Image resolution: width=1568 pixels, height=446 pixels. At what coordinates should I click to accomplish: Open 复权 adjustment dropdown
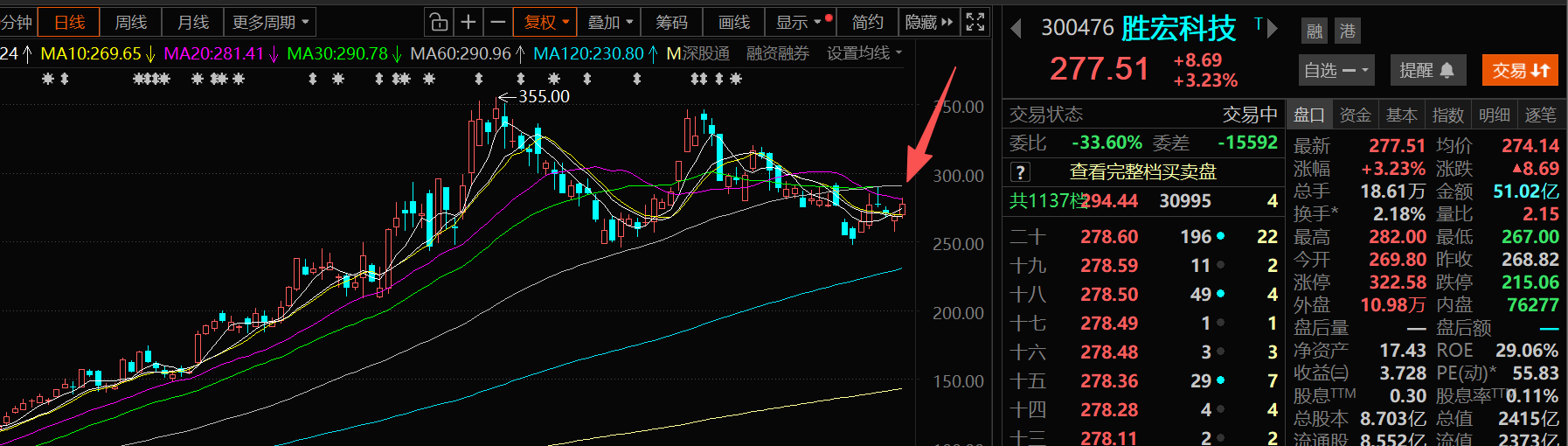pos(546,22)
